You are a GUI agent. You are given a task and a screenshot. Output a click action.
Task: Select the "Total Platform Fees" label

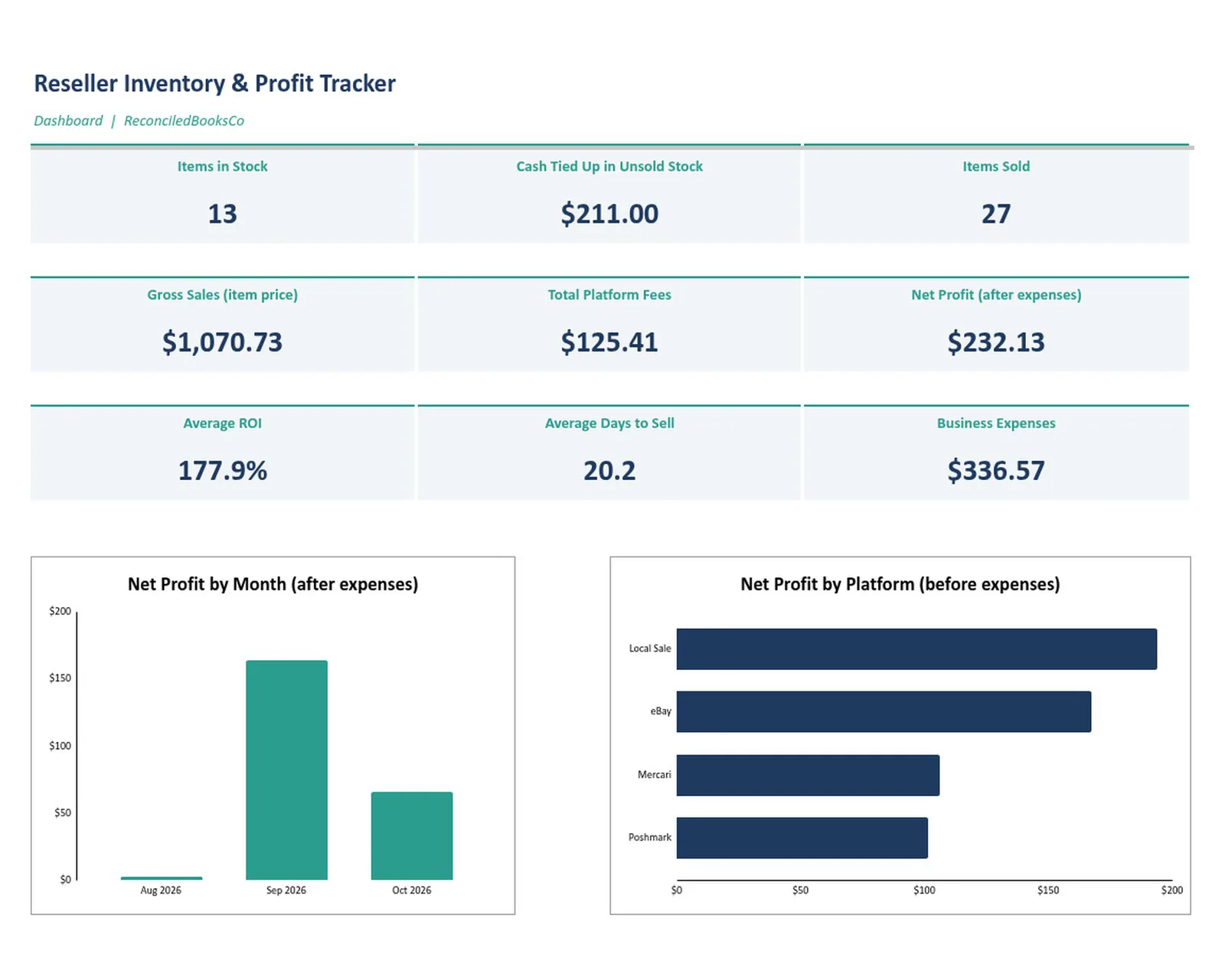point(609,295)
